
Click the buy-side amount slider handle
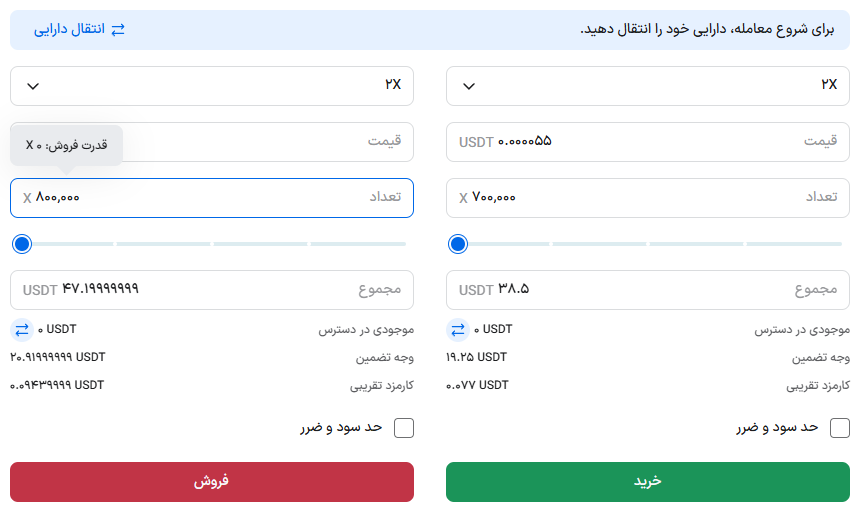coord(458,244)
